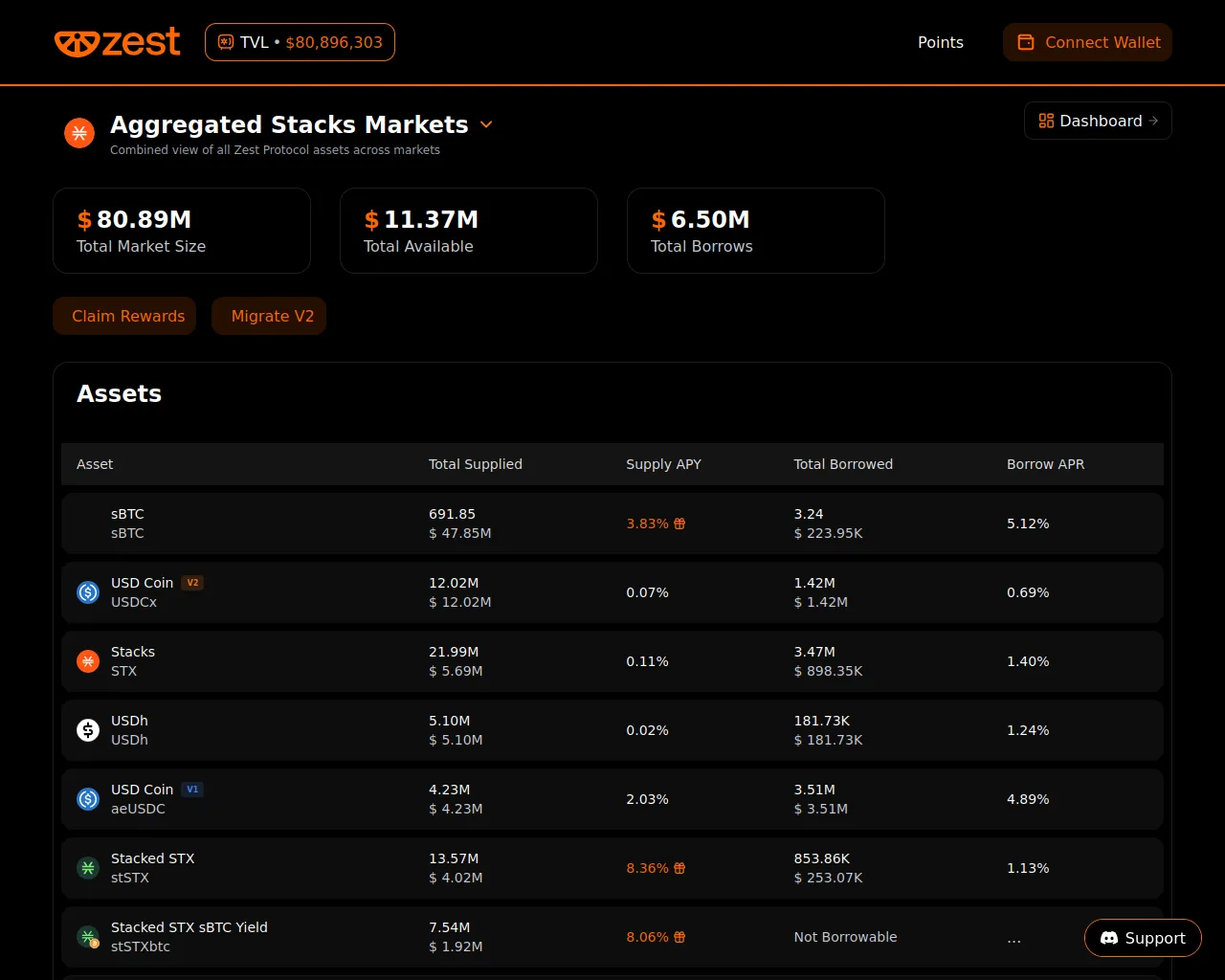This screenshot has height=980, width=1225.
Task: Click the Aggregated Stacks Markets orange icon
Action: 79,133
